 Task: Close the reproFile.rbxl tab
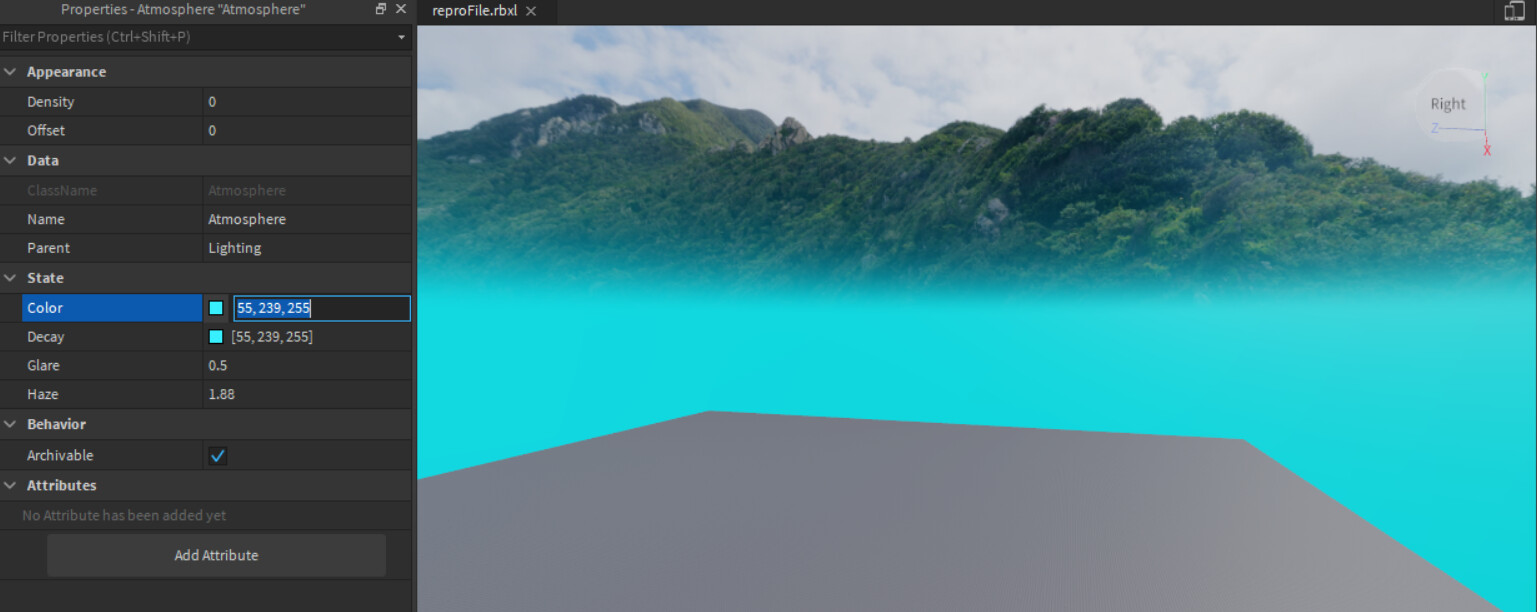click(x=531, y=12)
